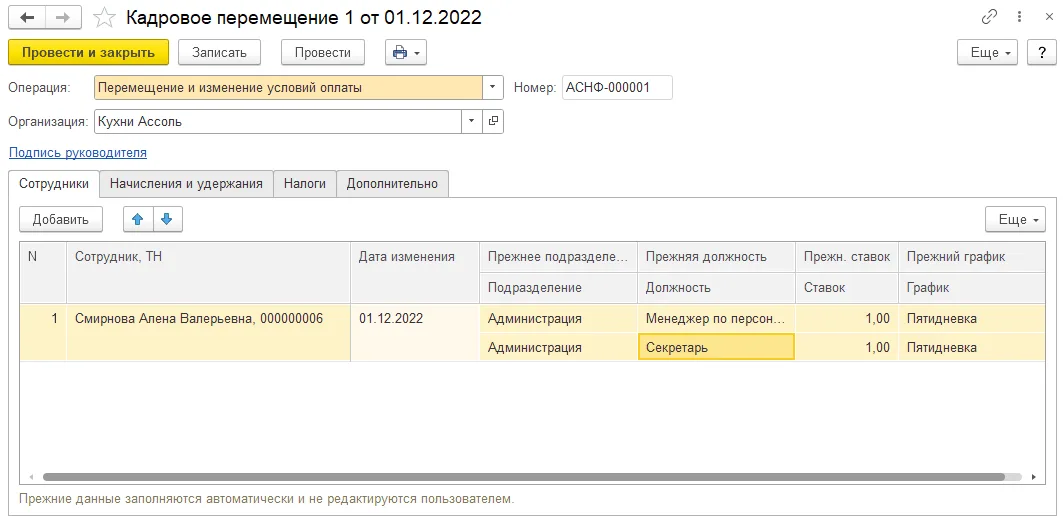Follow the Подпись руководителя link
The height and width of the screenshot is (520, 1063).
click(78, 153)
